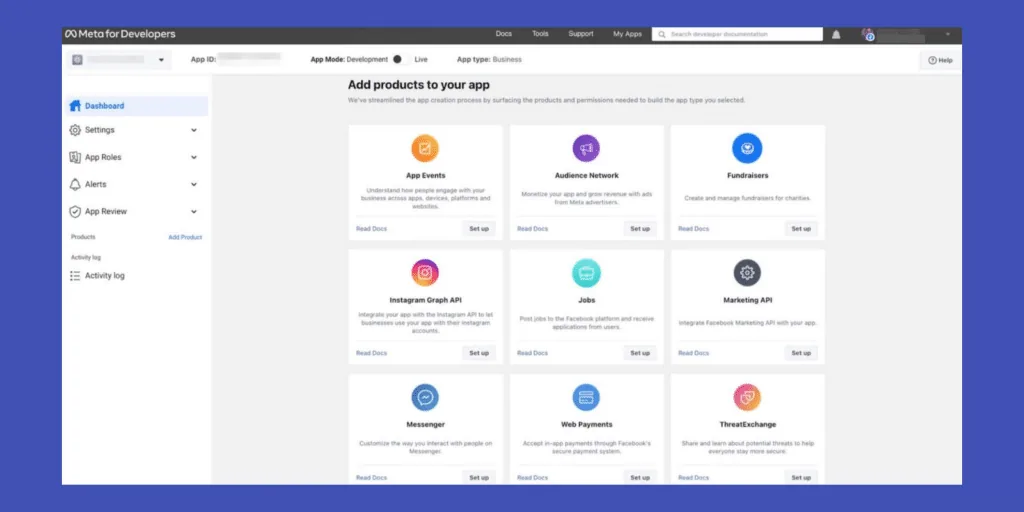Click the profile avatar in the top bar

tap(868, 34)
